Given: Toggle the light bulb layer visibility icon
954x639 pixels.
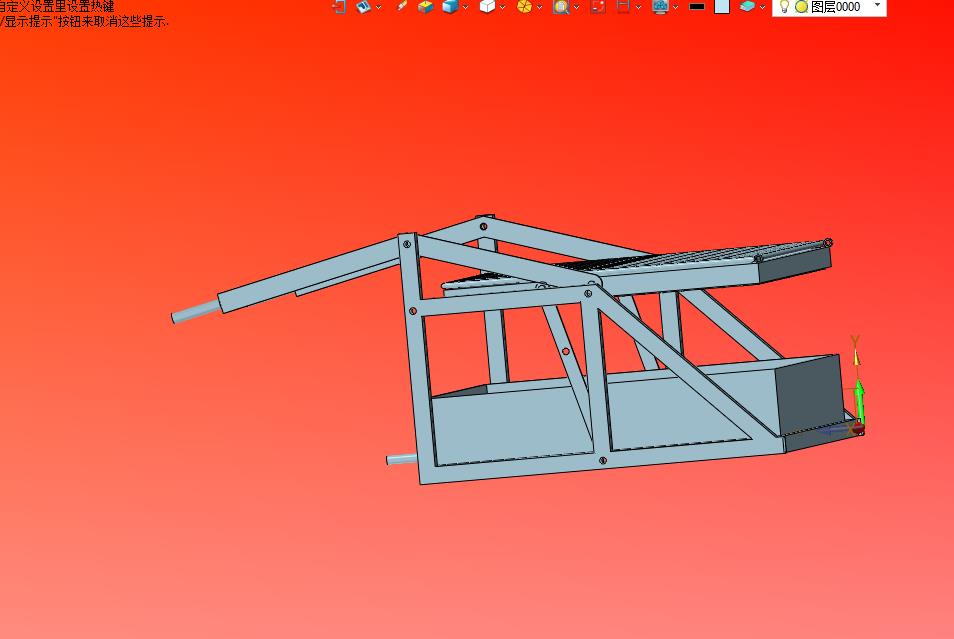Looking at the screenshot, I should (784, 6).
